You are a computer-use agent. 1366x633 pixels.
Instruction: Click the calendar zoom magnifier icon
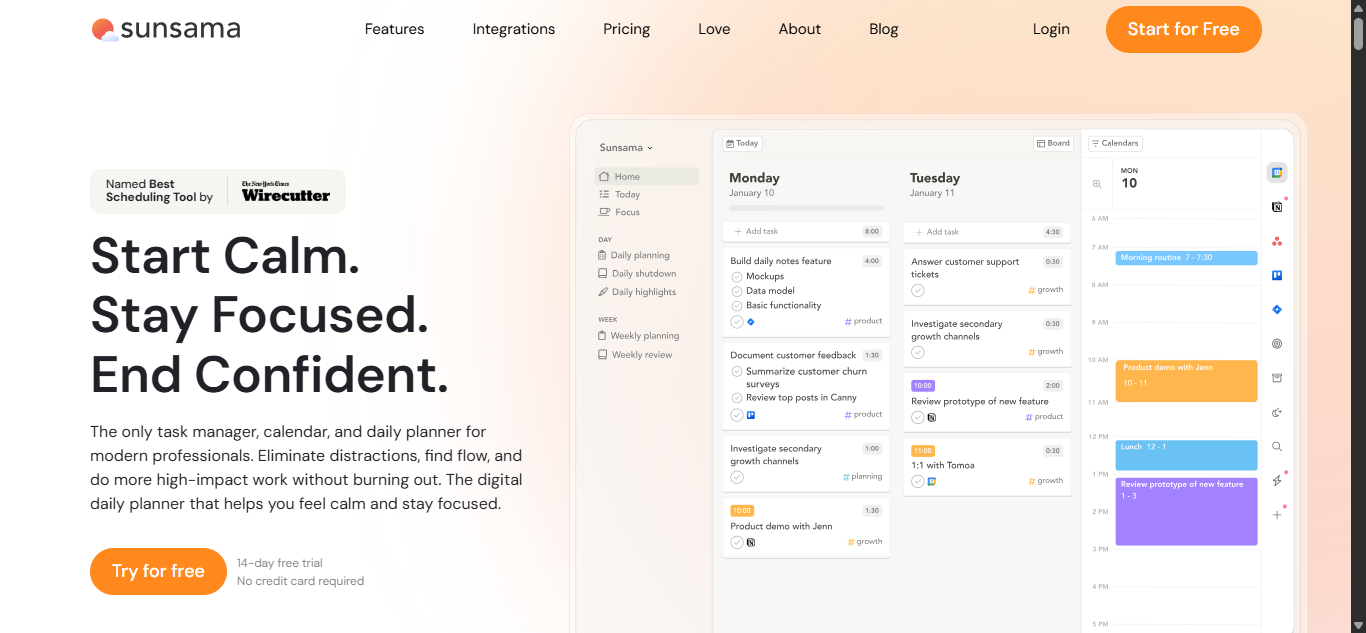tap(1097, 184)
